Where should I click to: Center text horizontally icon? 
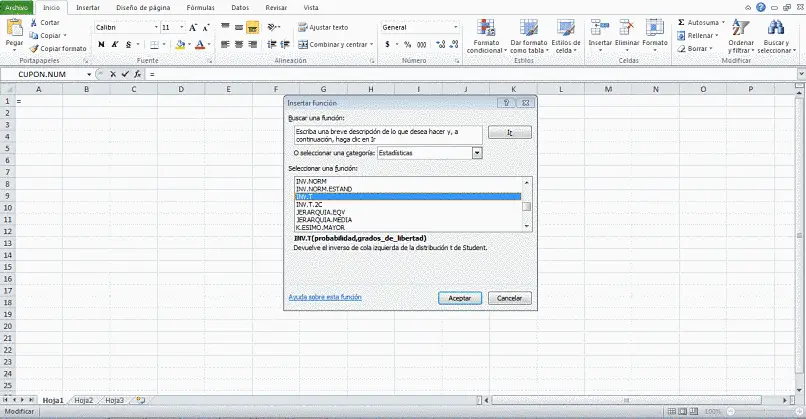(x=239, y=45)
